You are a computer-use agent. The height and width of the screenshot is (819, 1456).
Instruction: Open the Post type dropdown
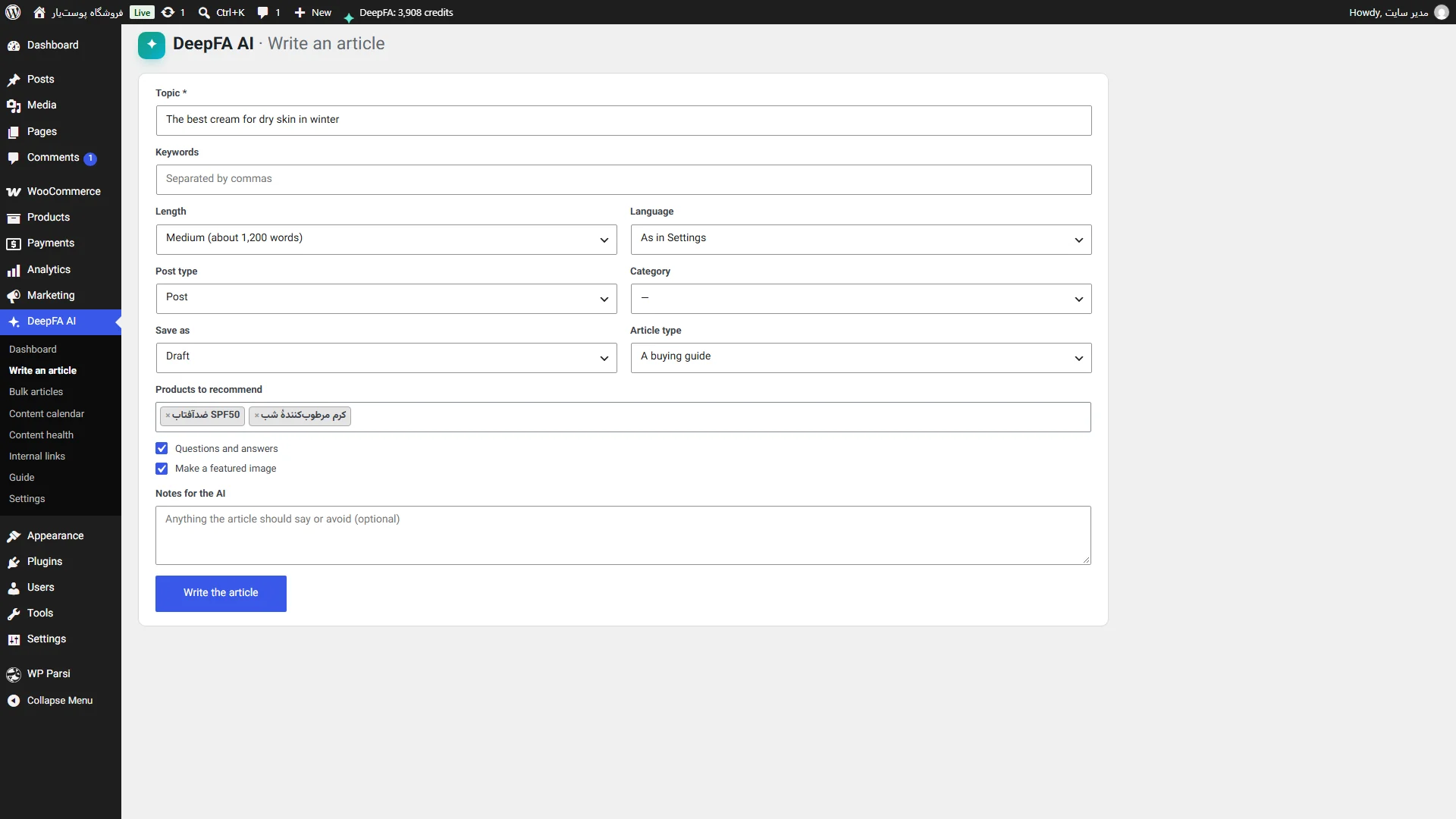coord(386,298)
